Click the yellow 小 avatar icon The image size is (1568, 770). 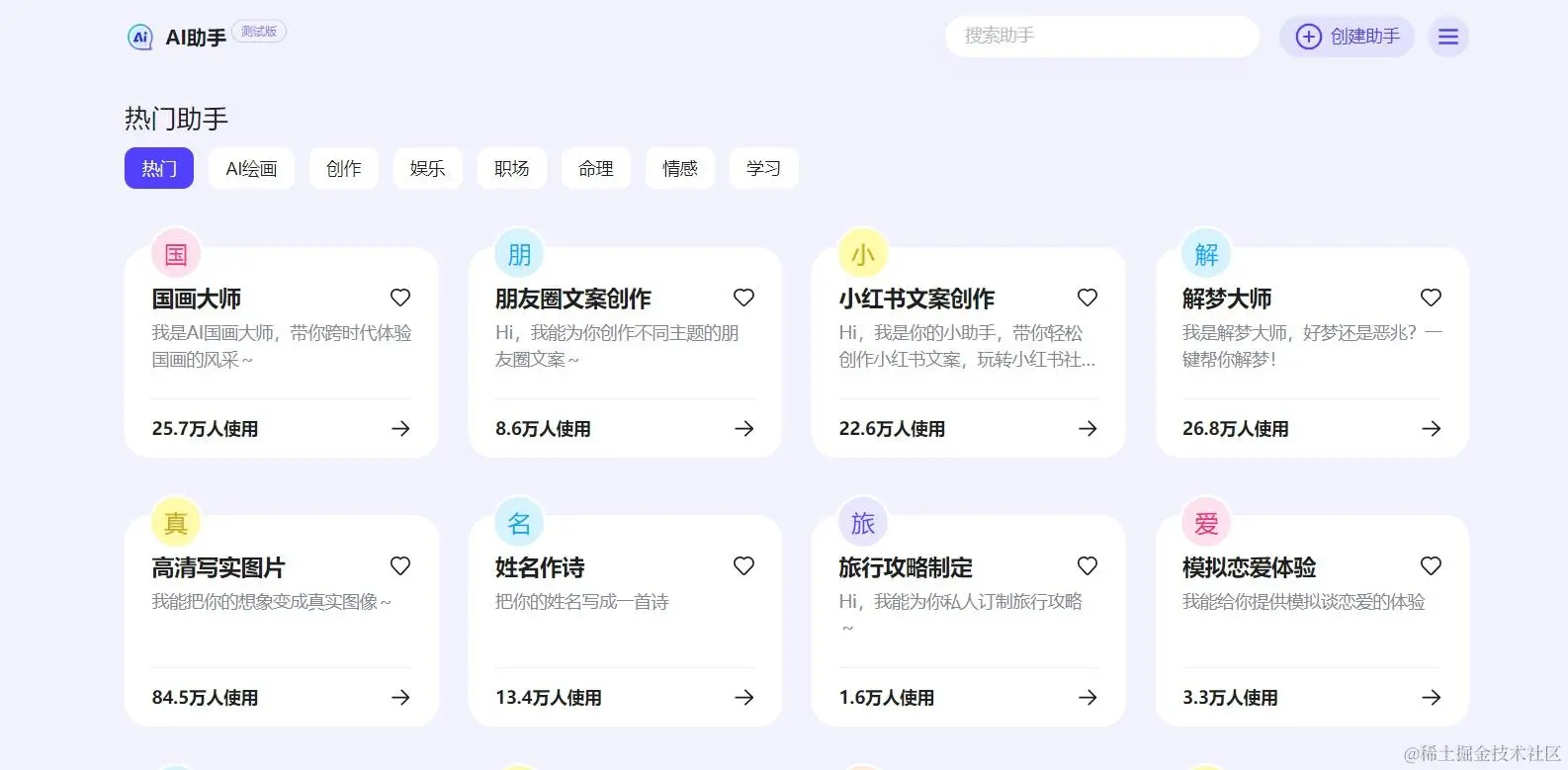point(863,254)
